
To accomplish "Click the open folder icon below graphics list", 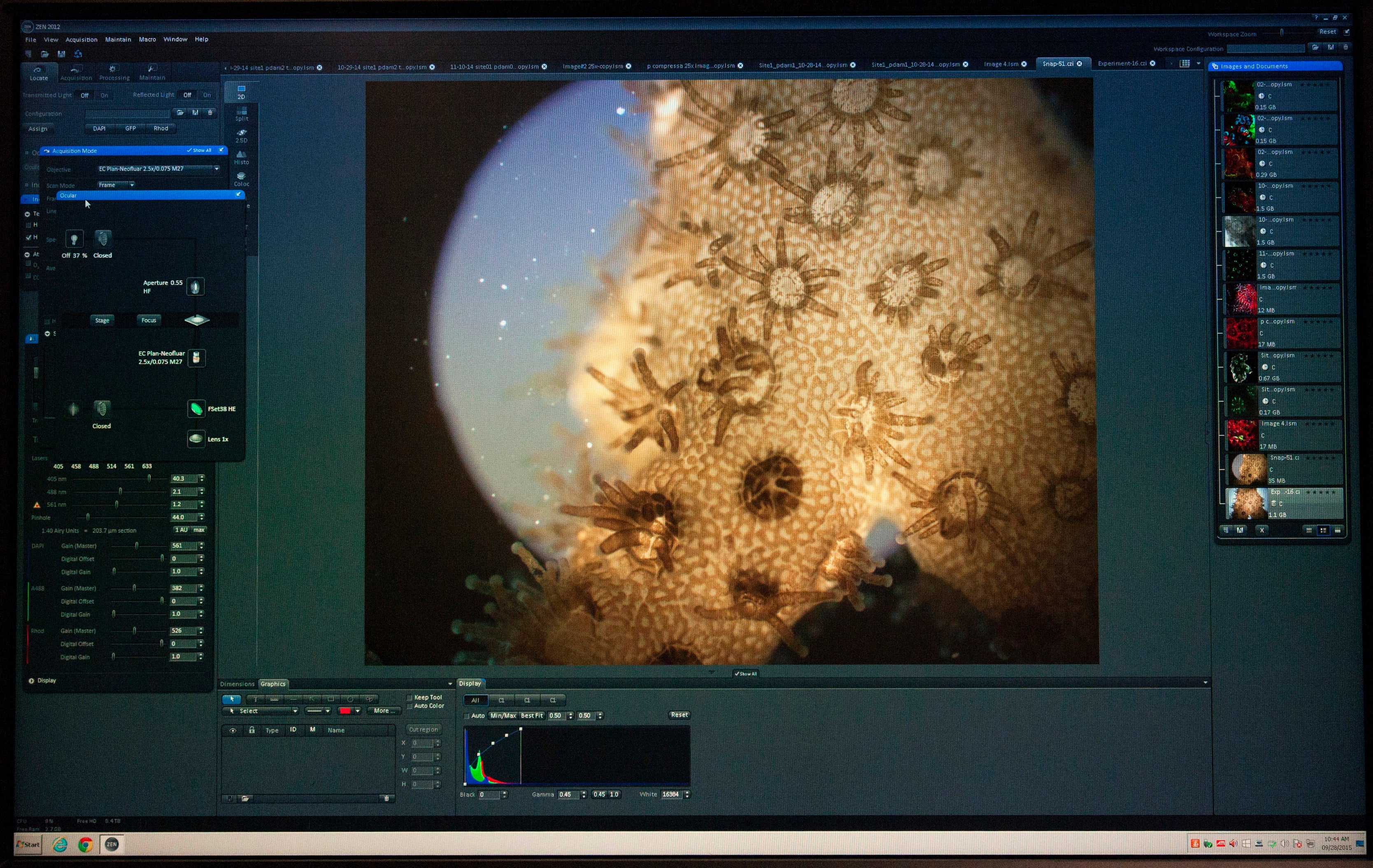I will click(245, 798).
